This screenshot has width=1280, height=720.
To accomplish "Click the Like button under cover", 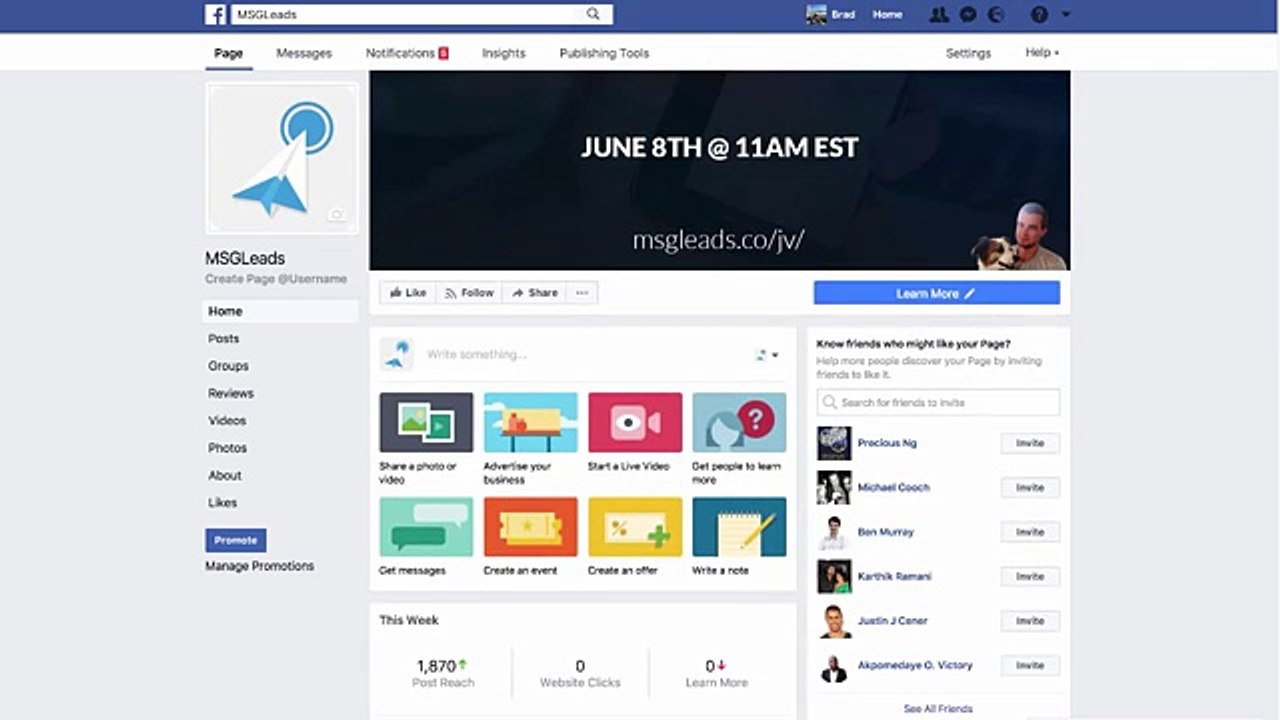I will 408,293.
